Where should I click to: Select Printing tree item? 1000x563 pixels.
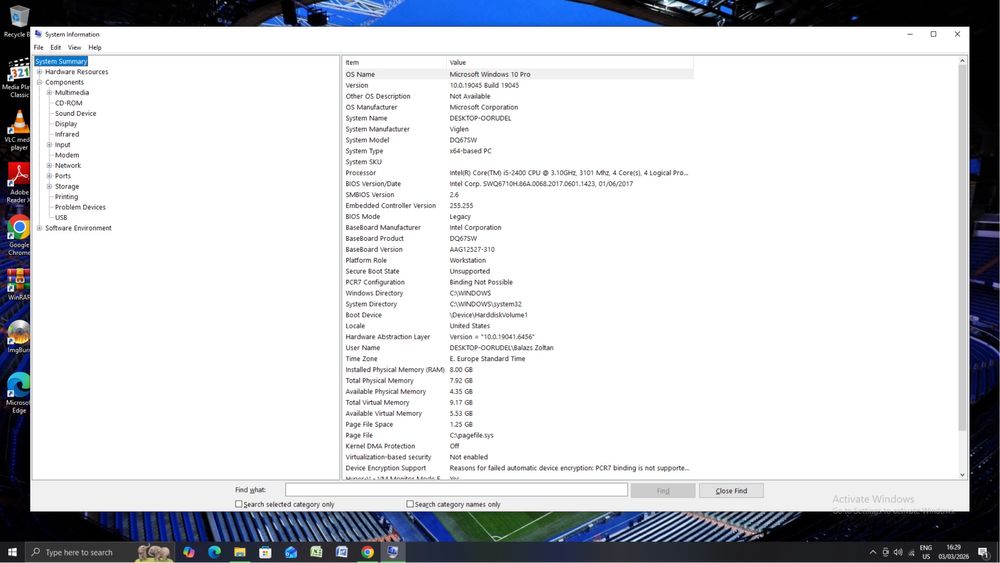click(66, 196)
